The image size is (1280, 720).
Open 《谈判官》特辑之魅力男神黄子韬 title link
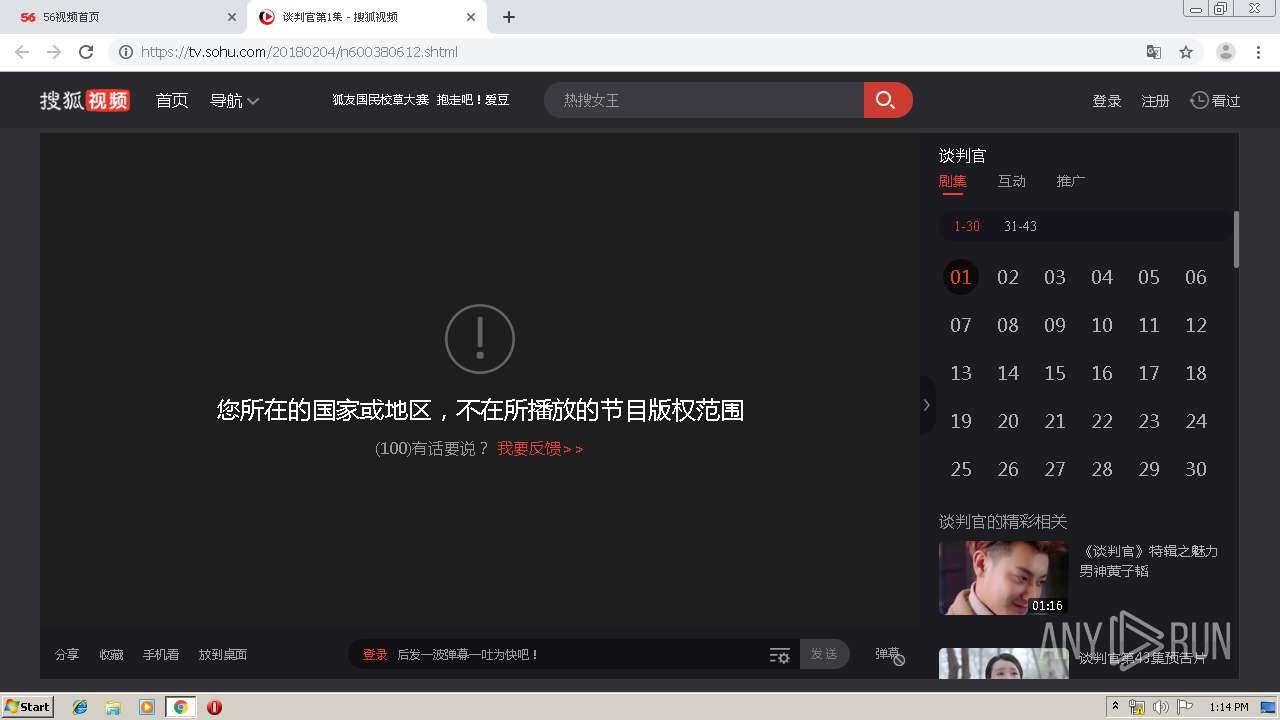click(1148, 561)
